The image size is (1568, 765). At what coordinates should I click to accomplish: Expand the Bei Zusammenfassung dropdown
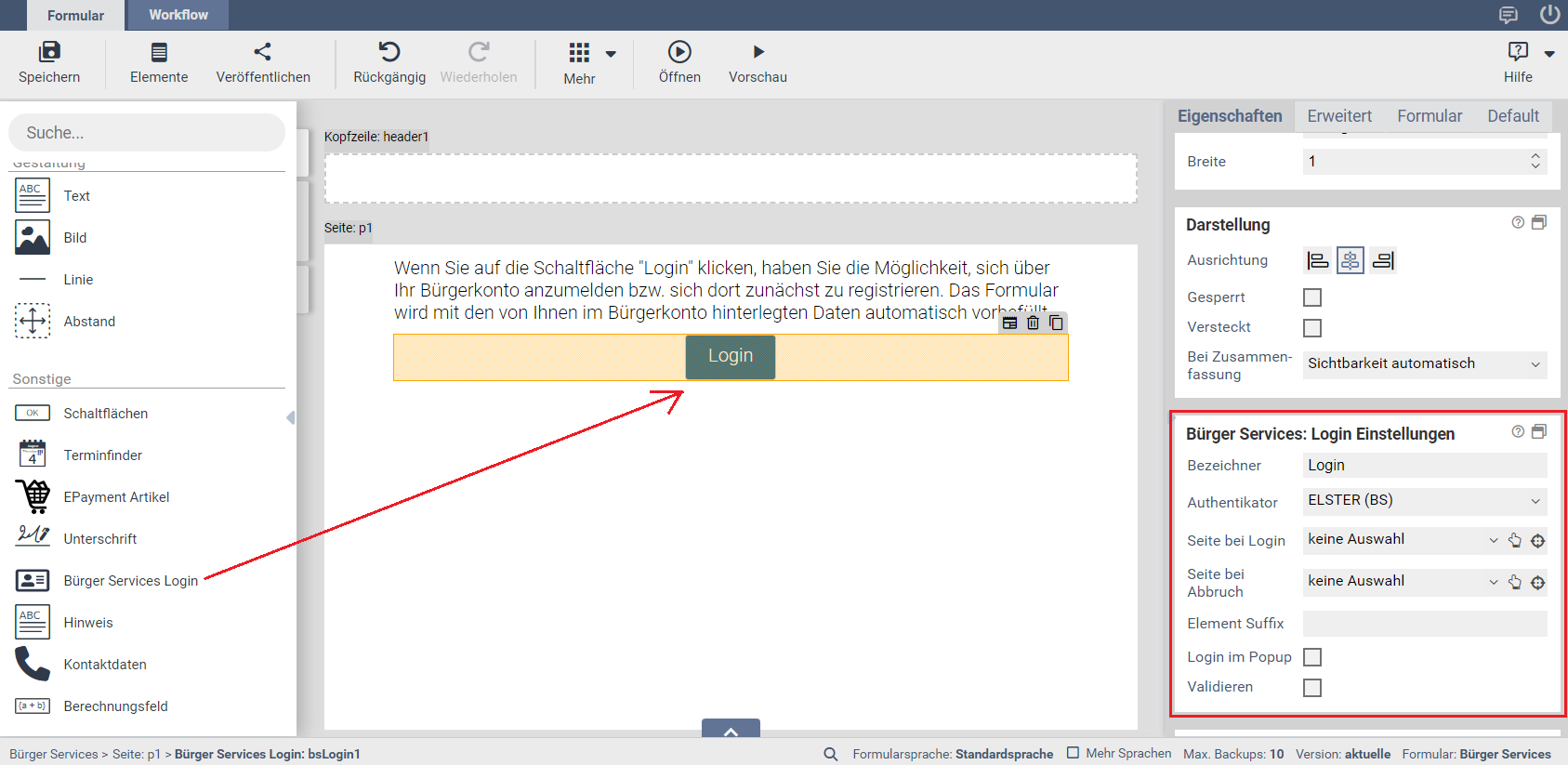1424,364
